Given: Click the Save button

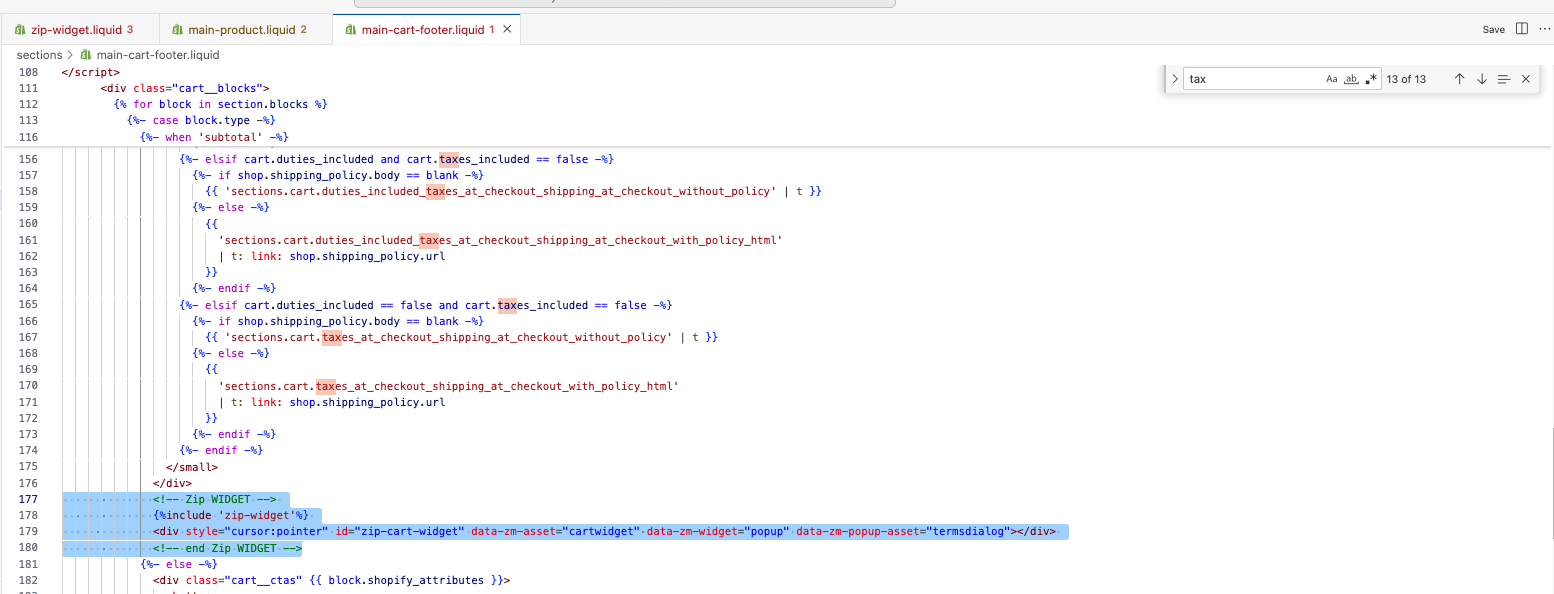Looking at the screenshot, I should (1493, 30).
